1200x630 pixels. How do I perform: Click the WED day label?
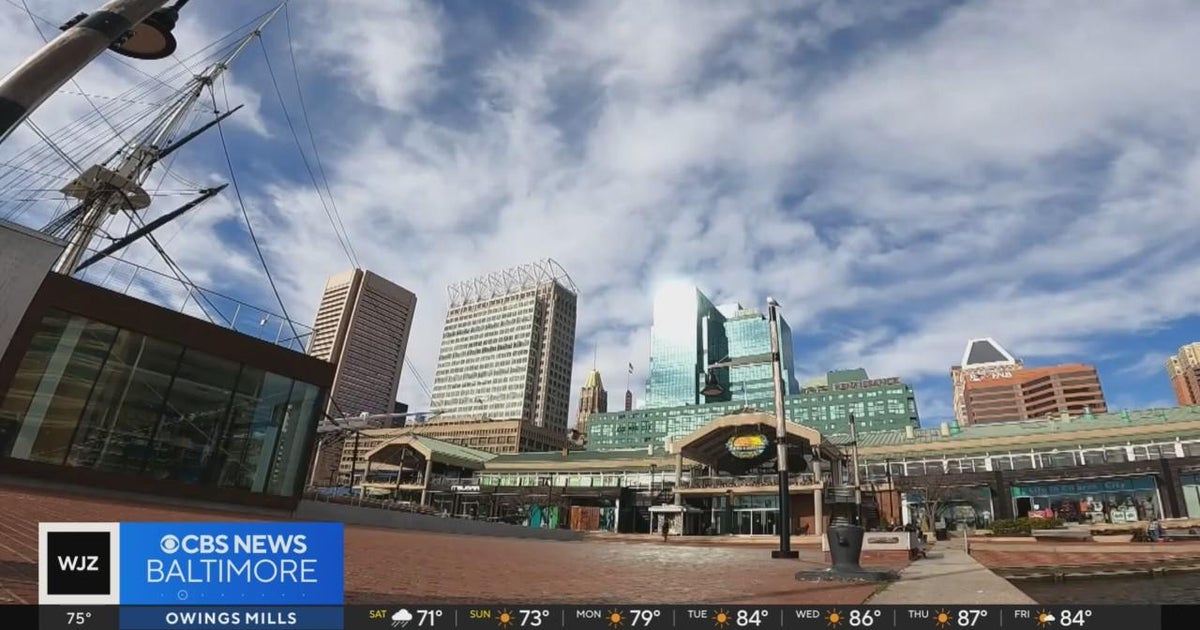tap(809, 614)
